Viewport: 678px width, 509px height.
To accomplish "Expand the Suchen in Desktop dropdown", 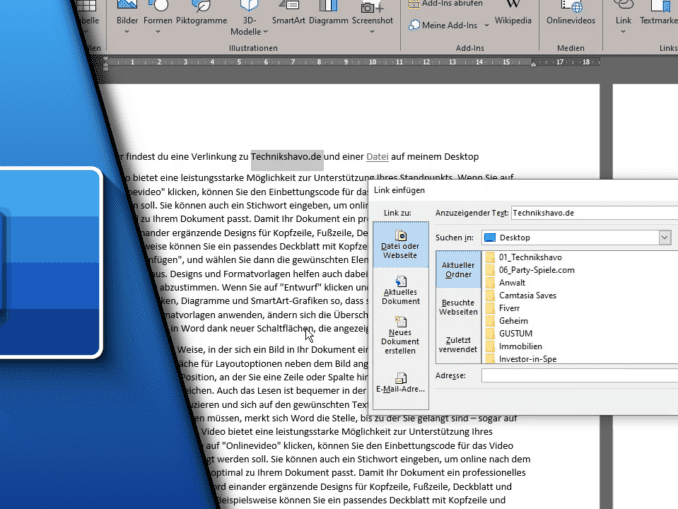I will [x=665, y=237].
